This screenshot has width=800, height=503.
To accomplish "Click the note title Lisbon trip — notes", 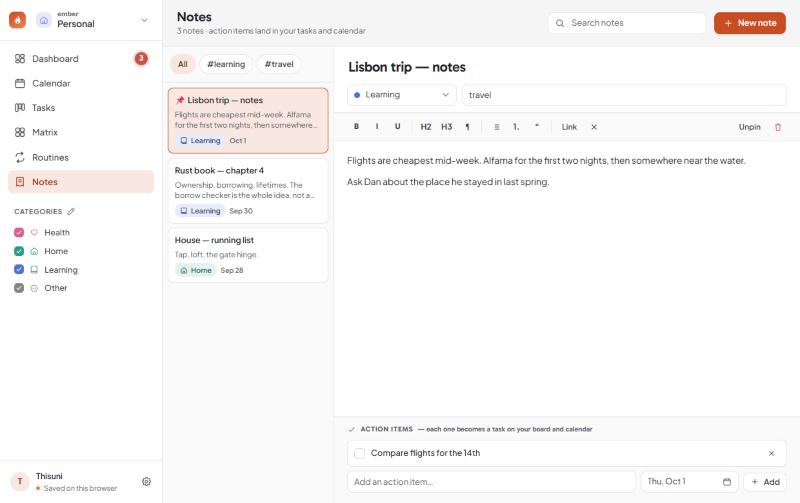I will [407, 67].
